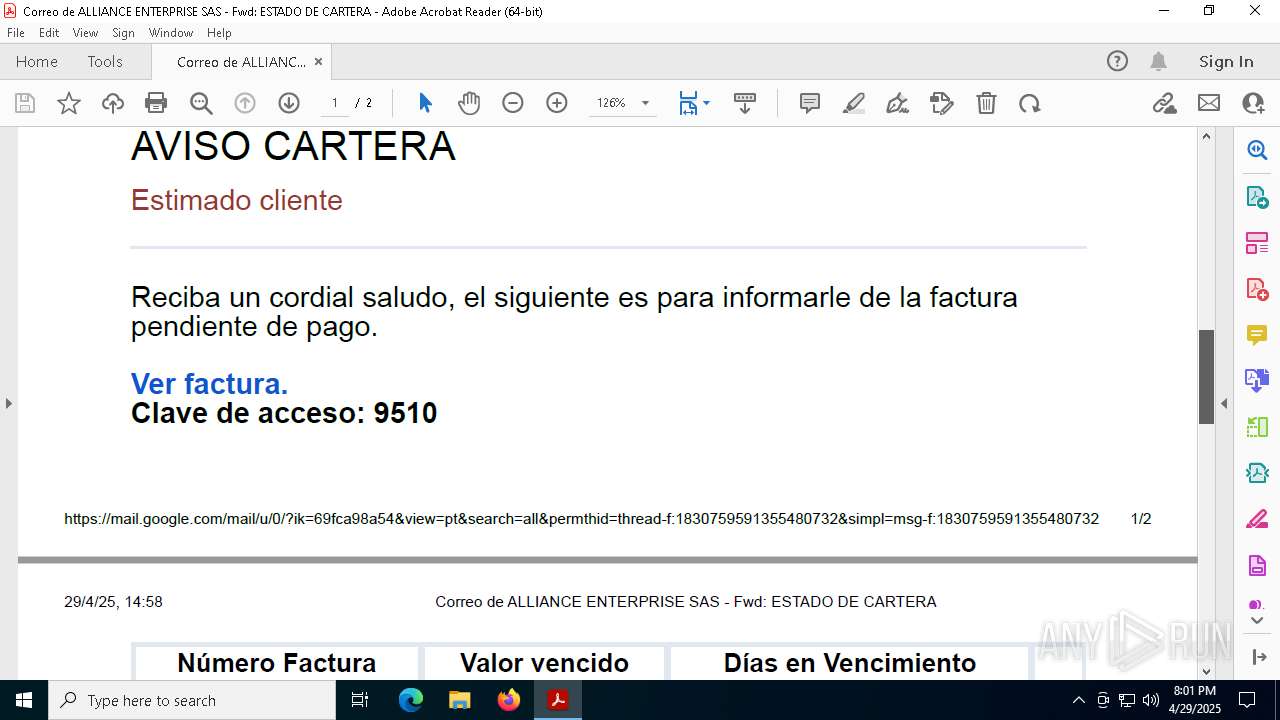Open the Comment sidebar tool

pyautogui.click(x=1257, y=335)
